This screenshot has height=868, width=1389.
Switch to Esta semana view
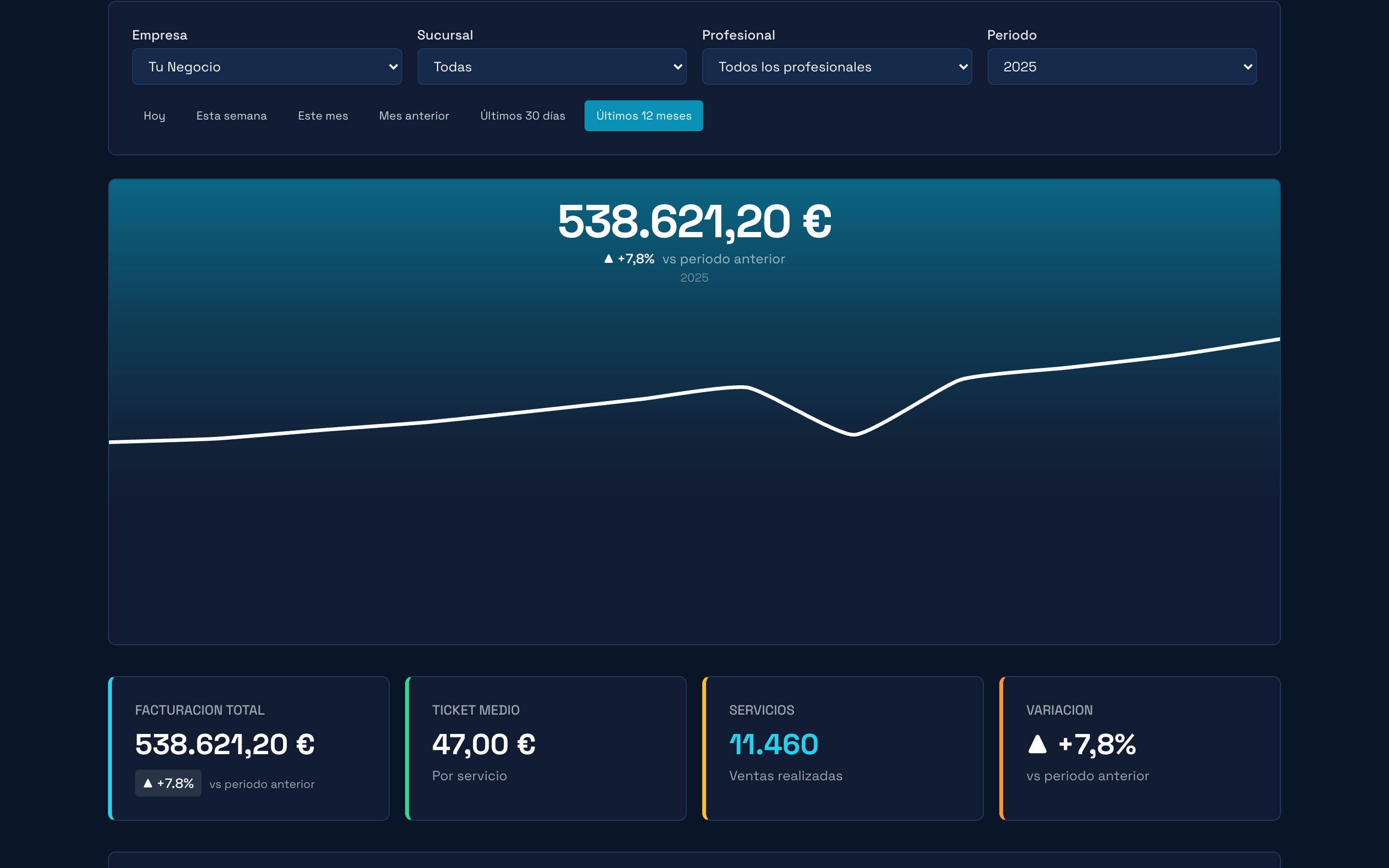pyautogui.click(x=231, y=115)
